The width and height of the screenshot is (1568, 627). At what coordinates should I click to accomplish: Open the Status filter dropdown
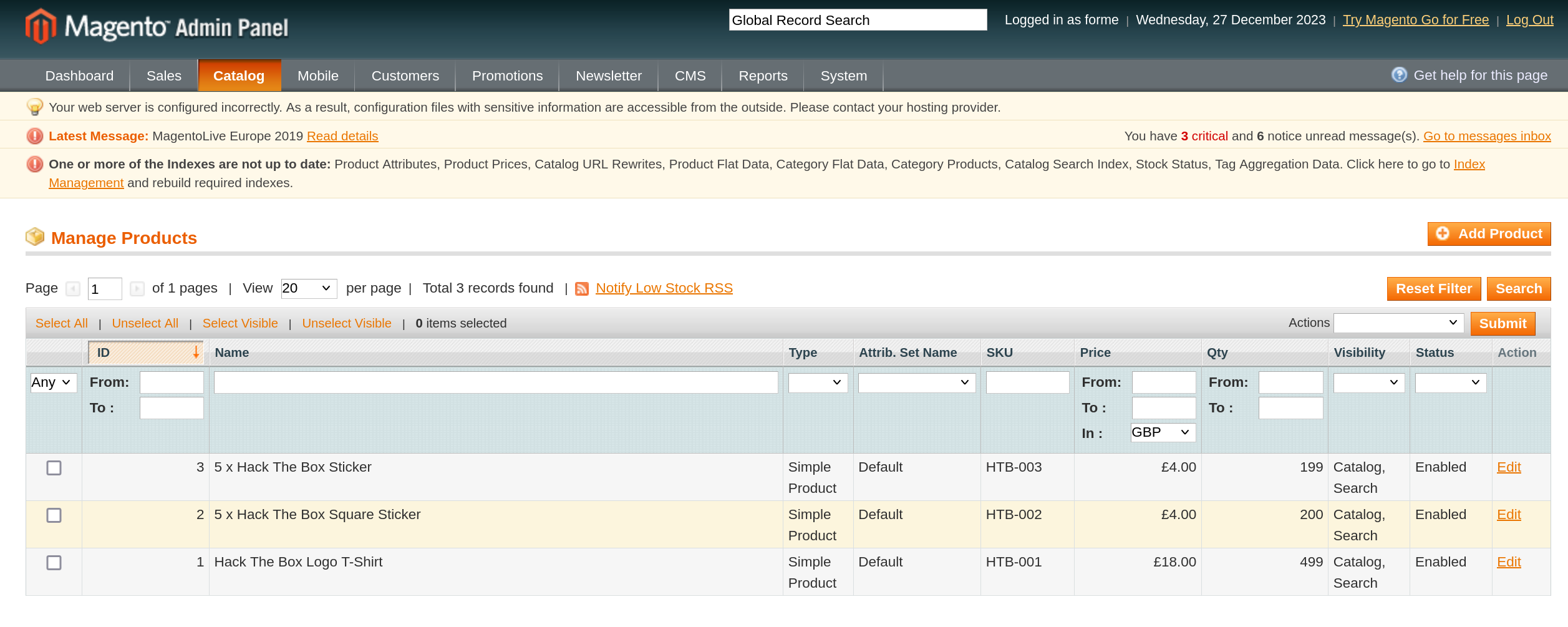pyautogui.click(x=1451, y=382)
